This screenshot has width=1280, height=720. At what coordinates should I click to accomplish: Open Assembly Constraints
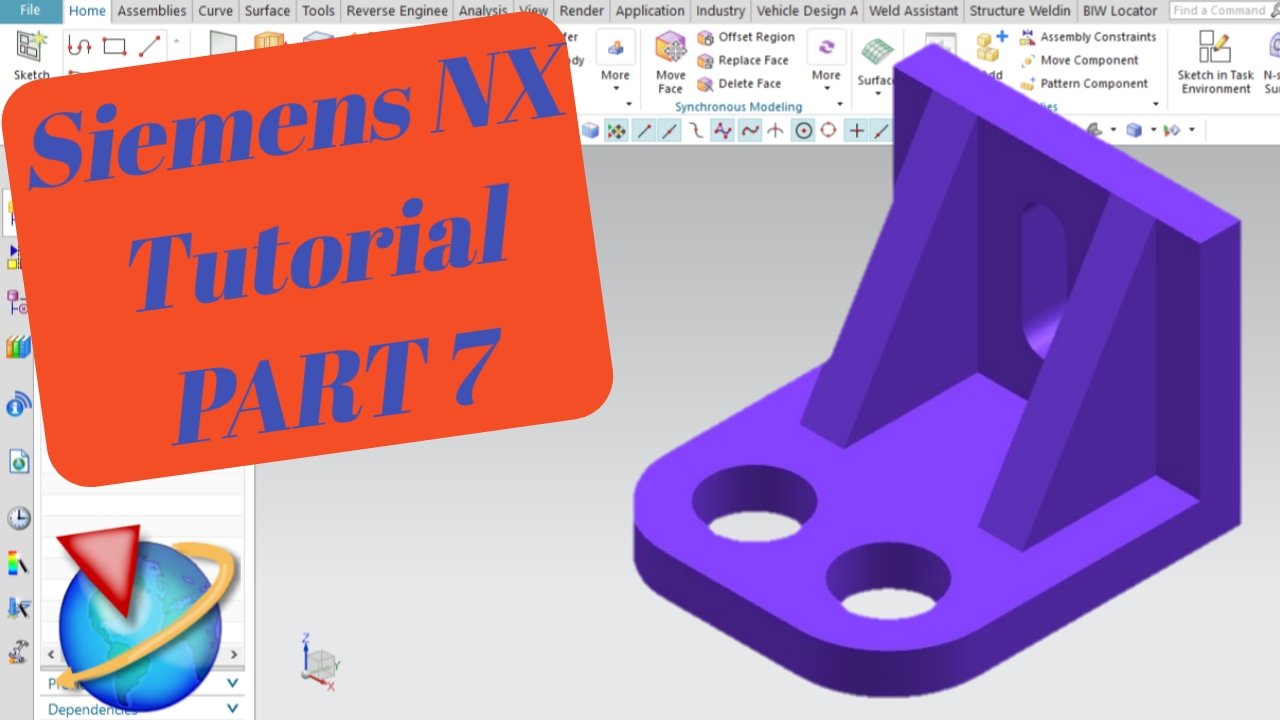click(1087, 37)
